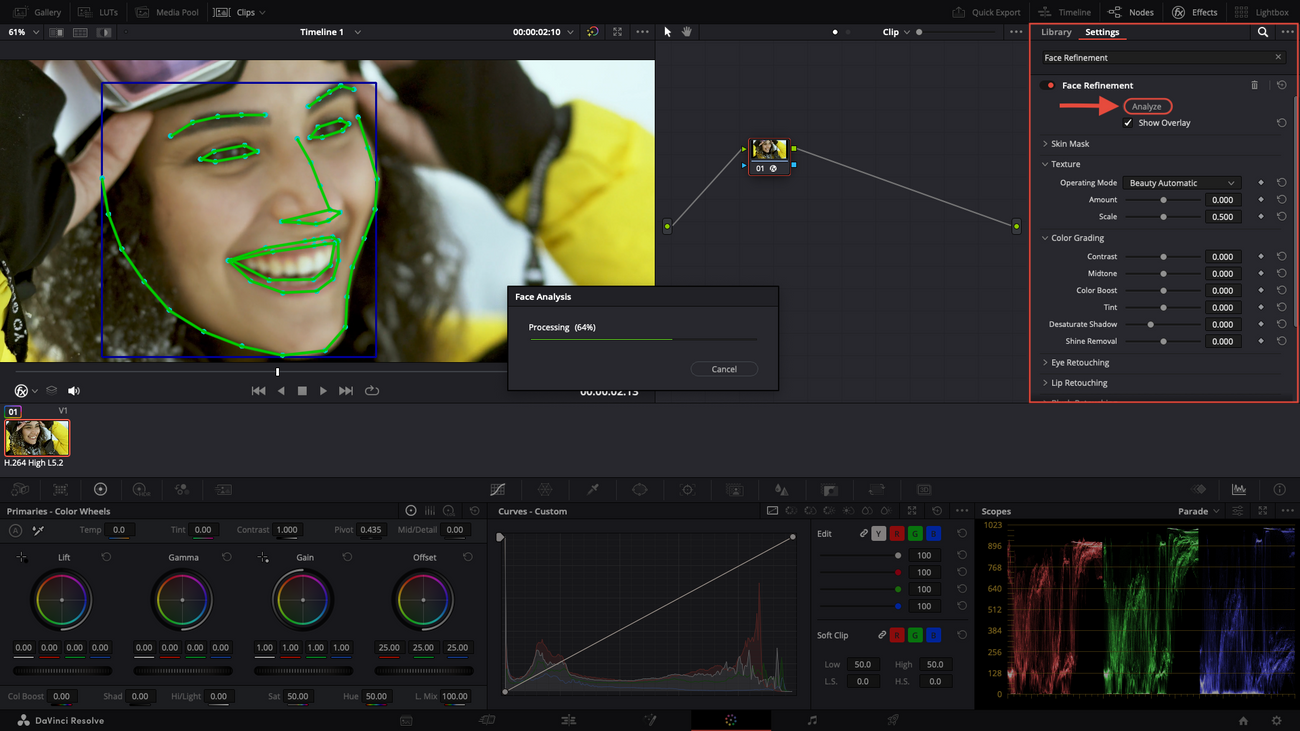Screen dimensions: 1300x731
Task: Click the Contrast slider in Color Grading
Action: 1163,257
